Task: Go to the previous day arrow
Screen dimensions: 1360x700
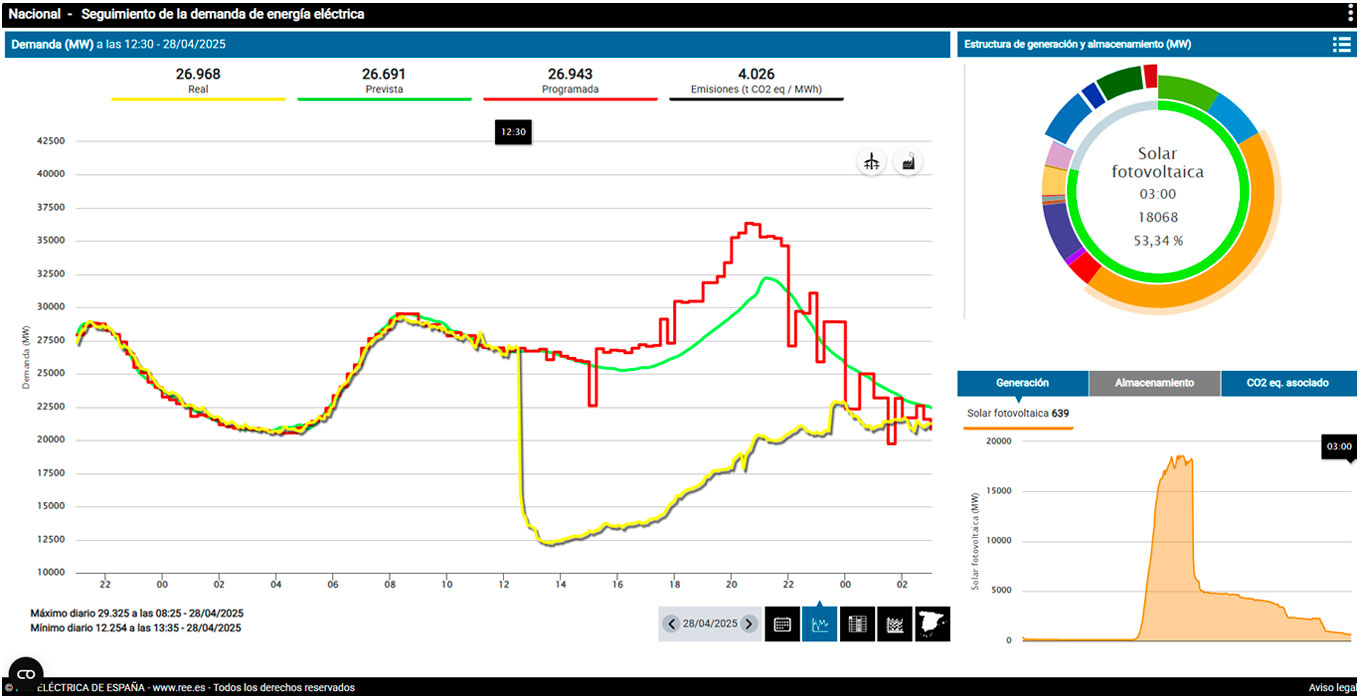Action: 672,624
